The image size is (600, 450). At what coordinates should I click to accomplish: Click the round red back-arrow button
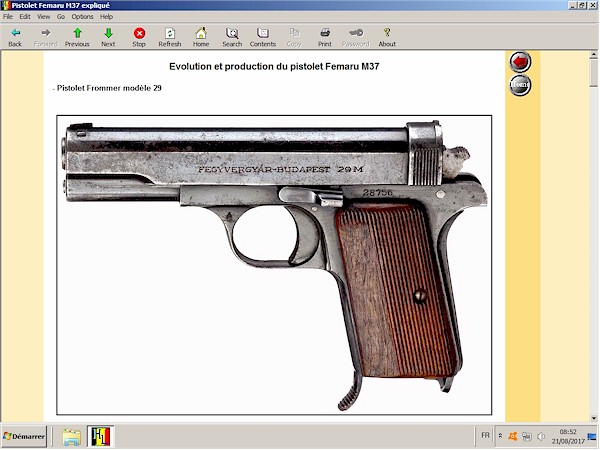[x=520, y=62]
